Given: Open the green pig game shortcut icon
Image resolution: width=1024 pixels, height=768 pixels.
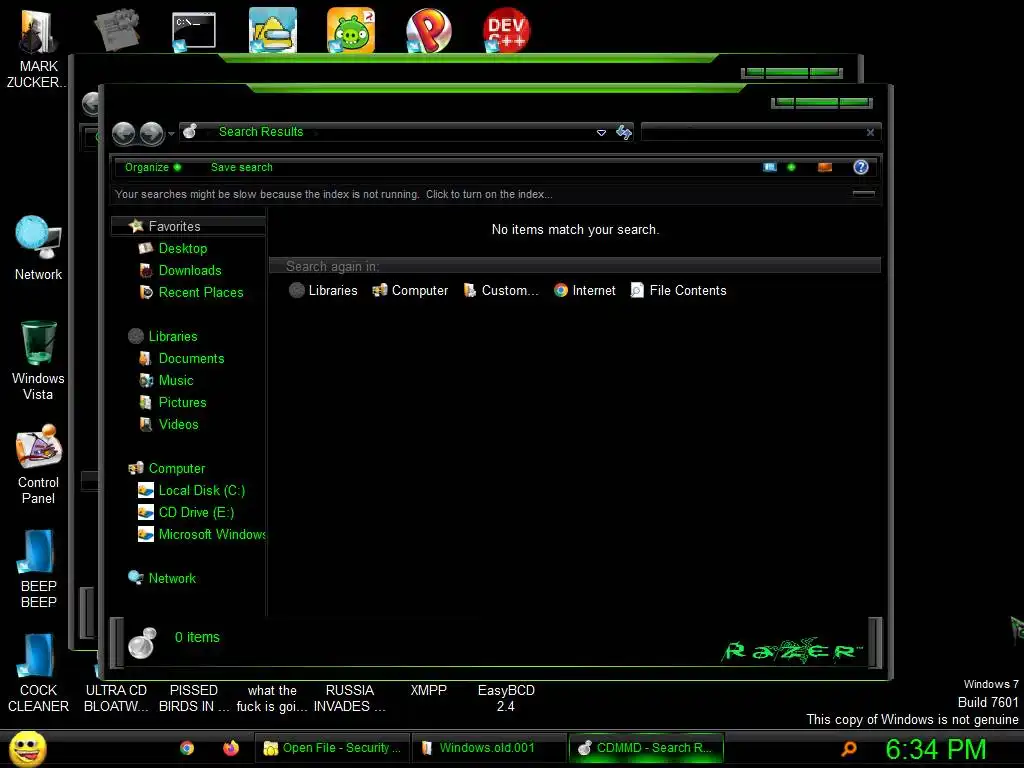Looking at the screenshot, I should 351,30.
